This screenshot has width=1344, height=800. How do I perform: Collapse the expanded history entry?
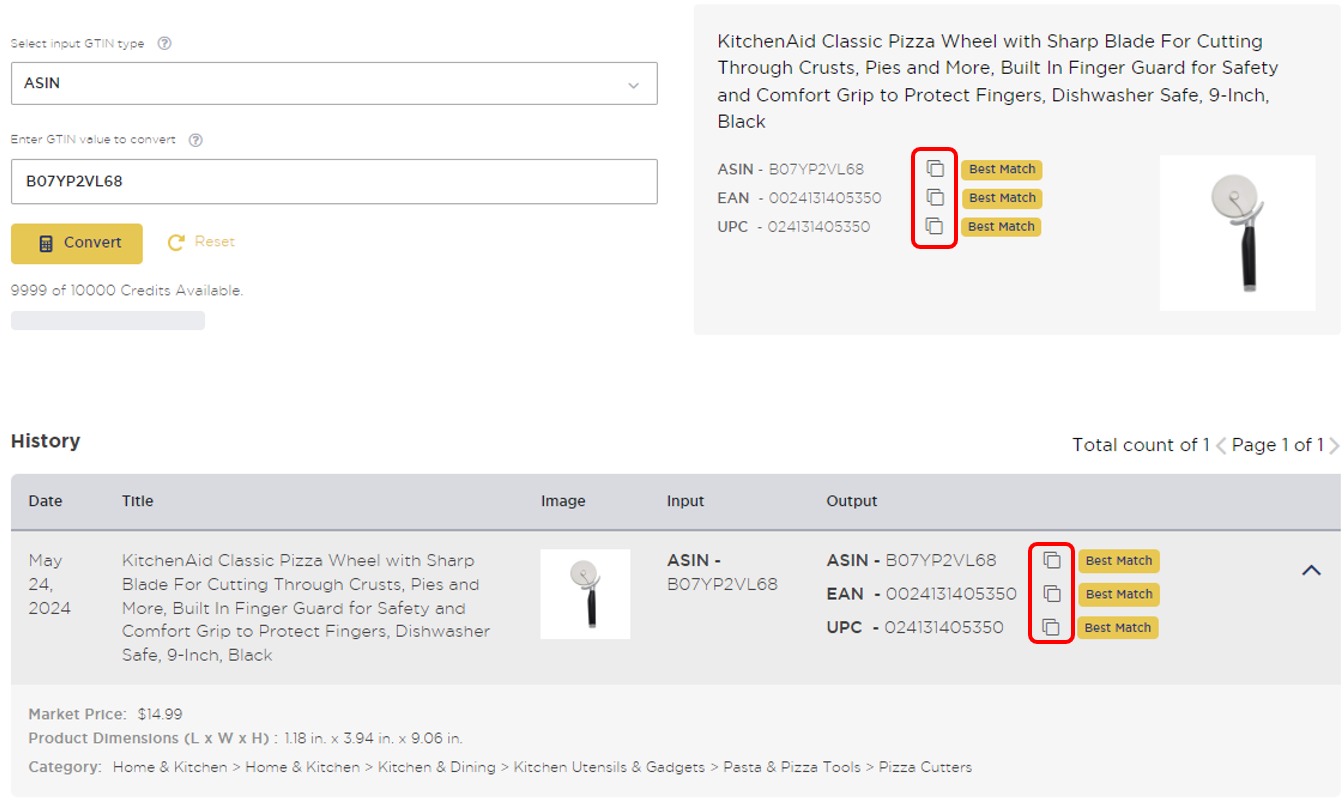coord(1311,569)
